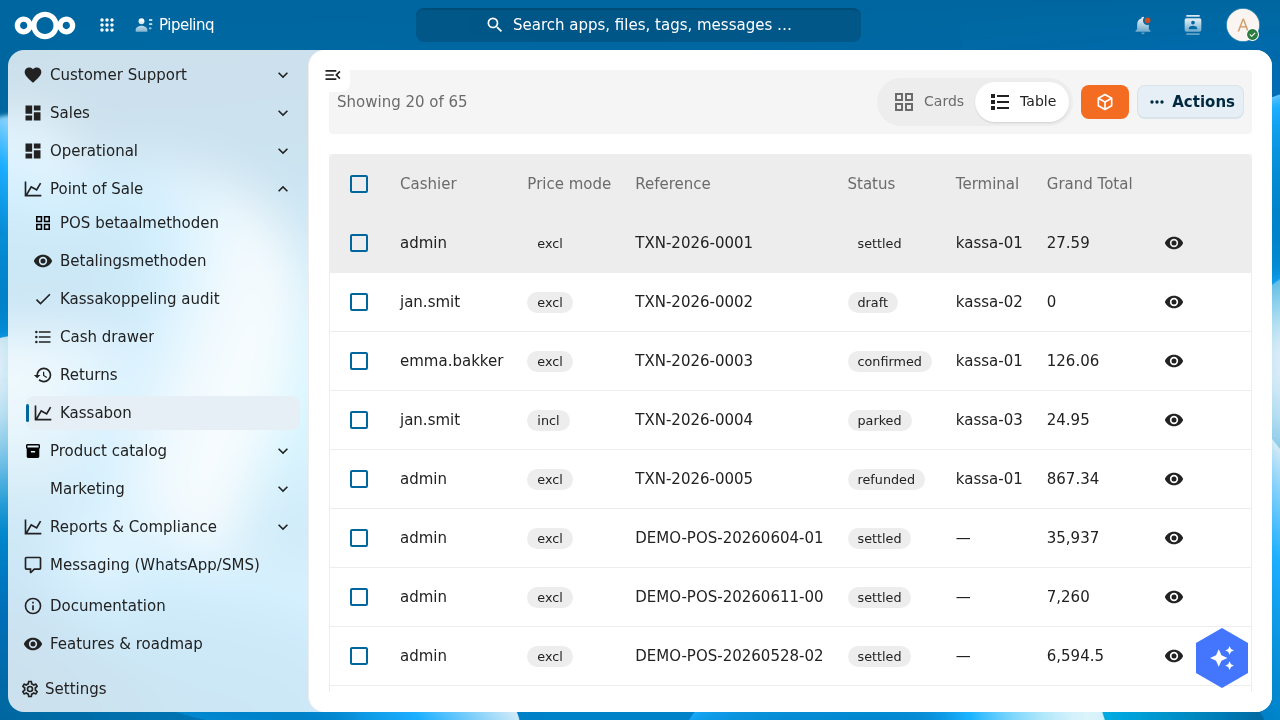Open the contacts menu icon
This screenshot has height=720, width=1280.
coord(1193,25)
